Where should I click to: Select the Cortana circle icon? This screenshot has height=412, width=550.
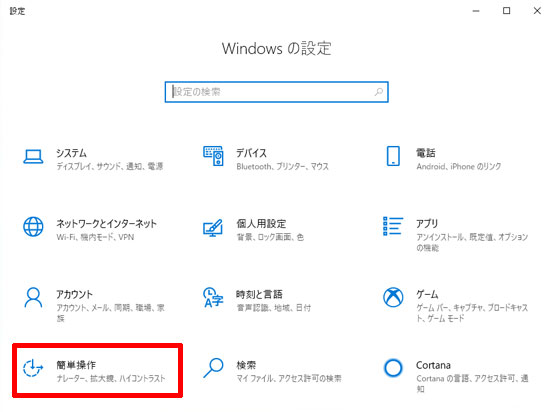(393, 368)
